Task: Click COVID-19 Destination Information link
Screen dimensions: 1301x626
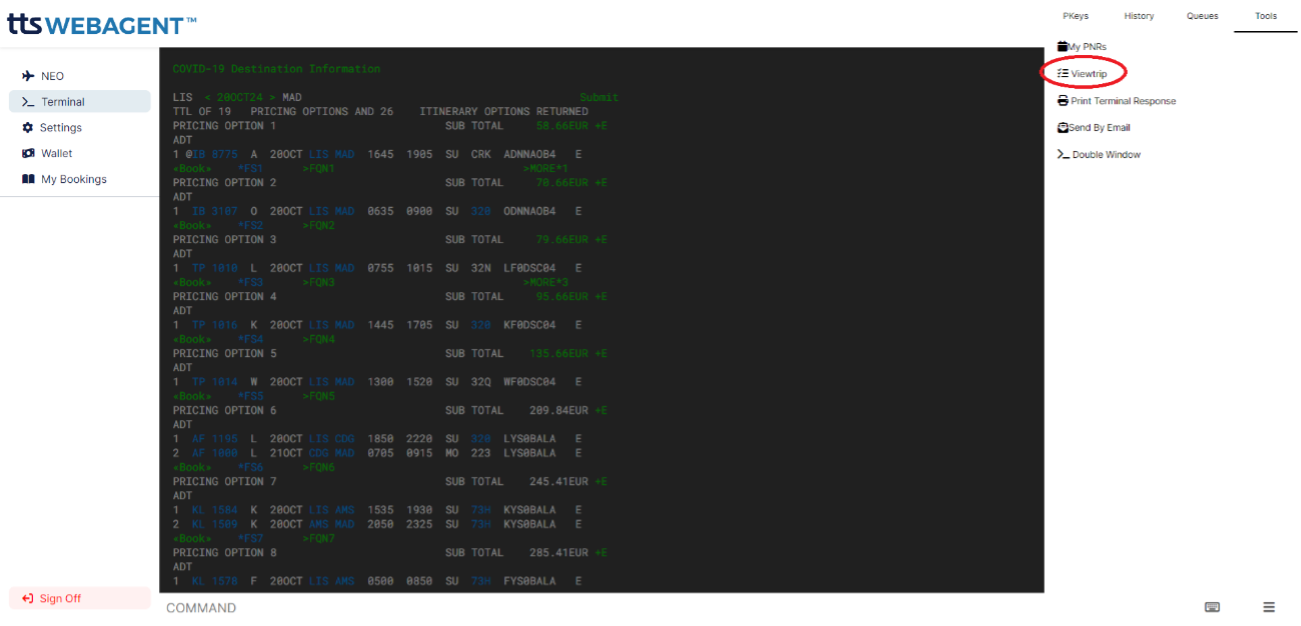Action: [x=276, y=69]
